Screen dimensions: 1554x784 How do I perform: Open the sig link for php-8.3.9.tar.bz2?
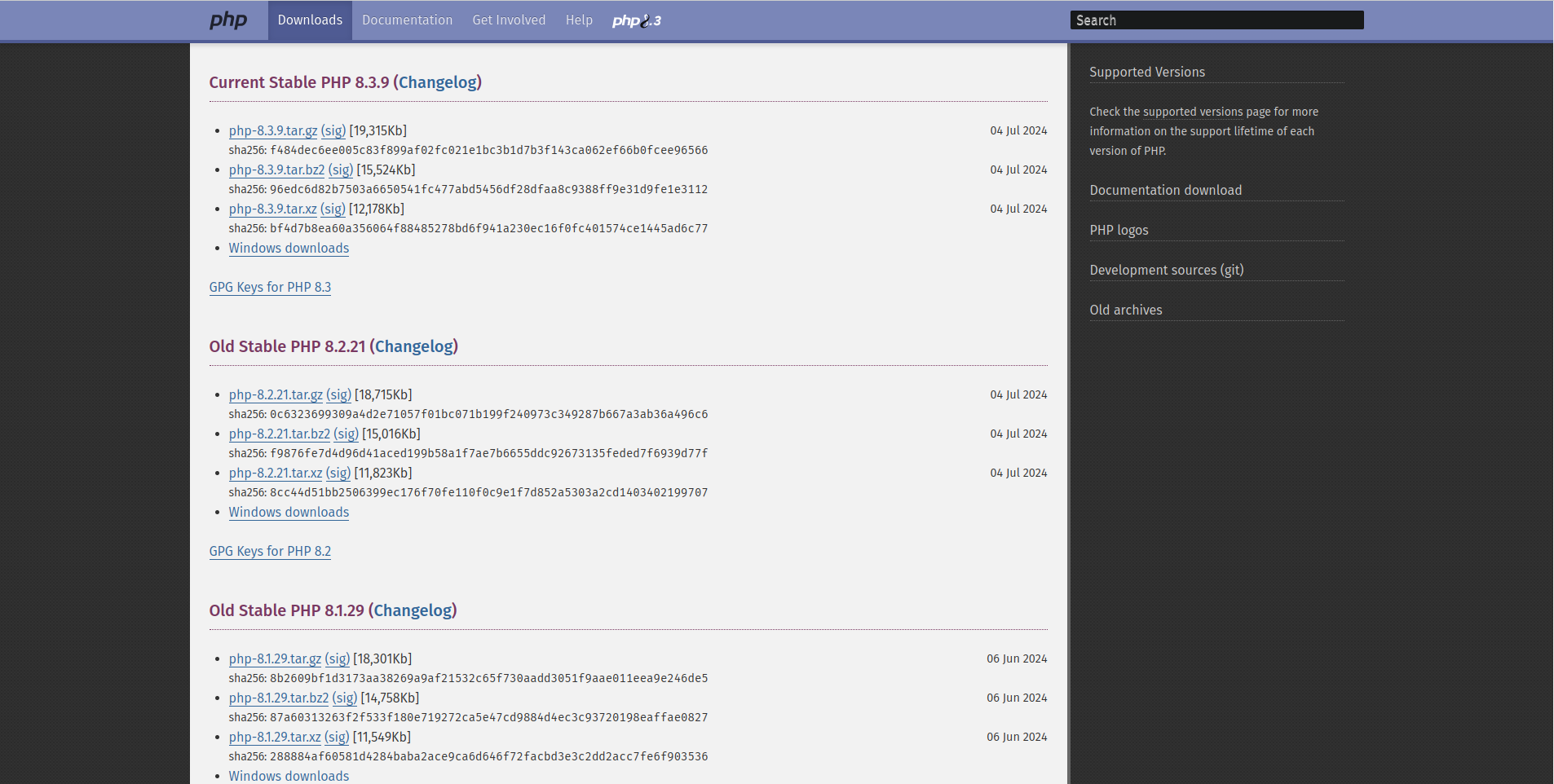(341, 170)
